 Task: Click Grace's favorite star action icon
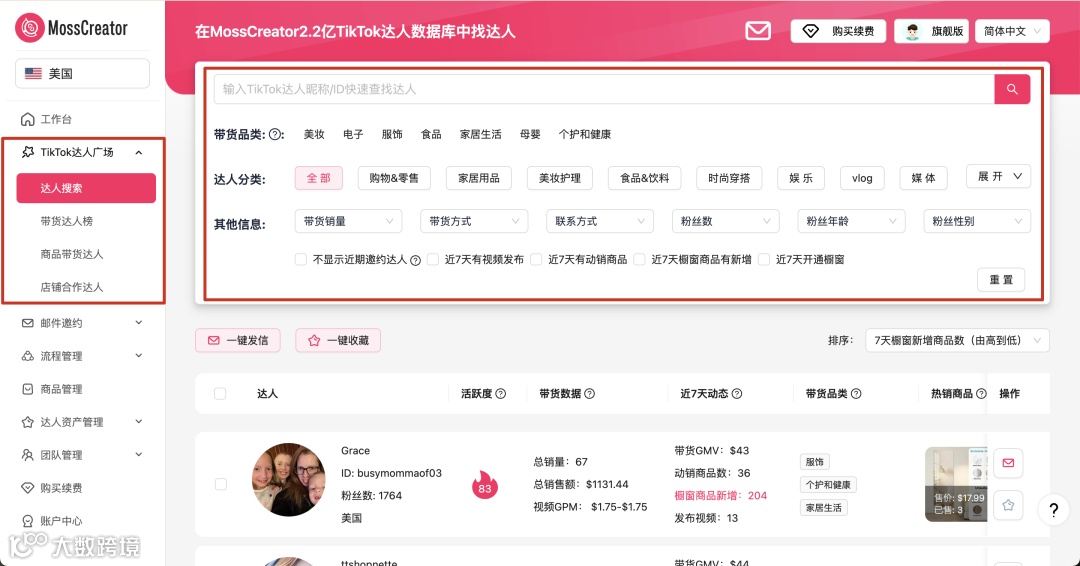1008,505
